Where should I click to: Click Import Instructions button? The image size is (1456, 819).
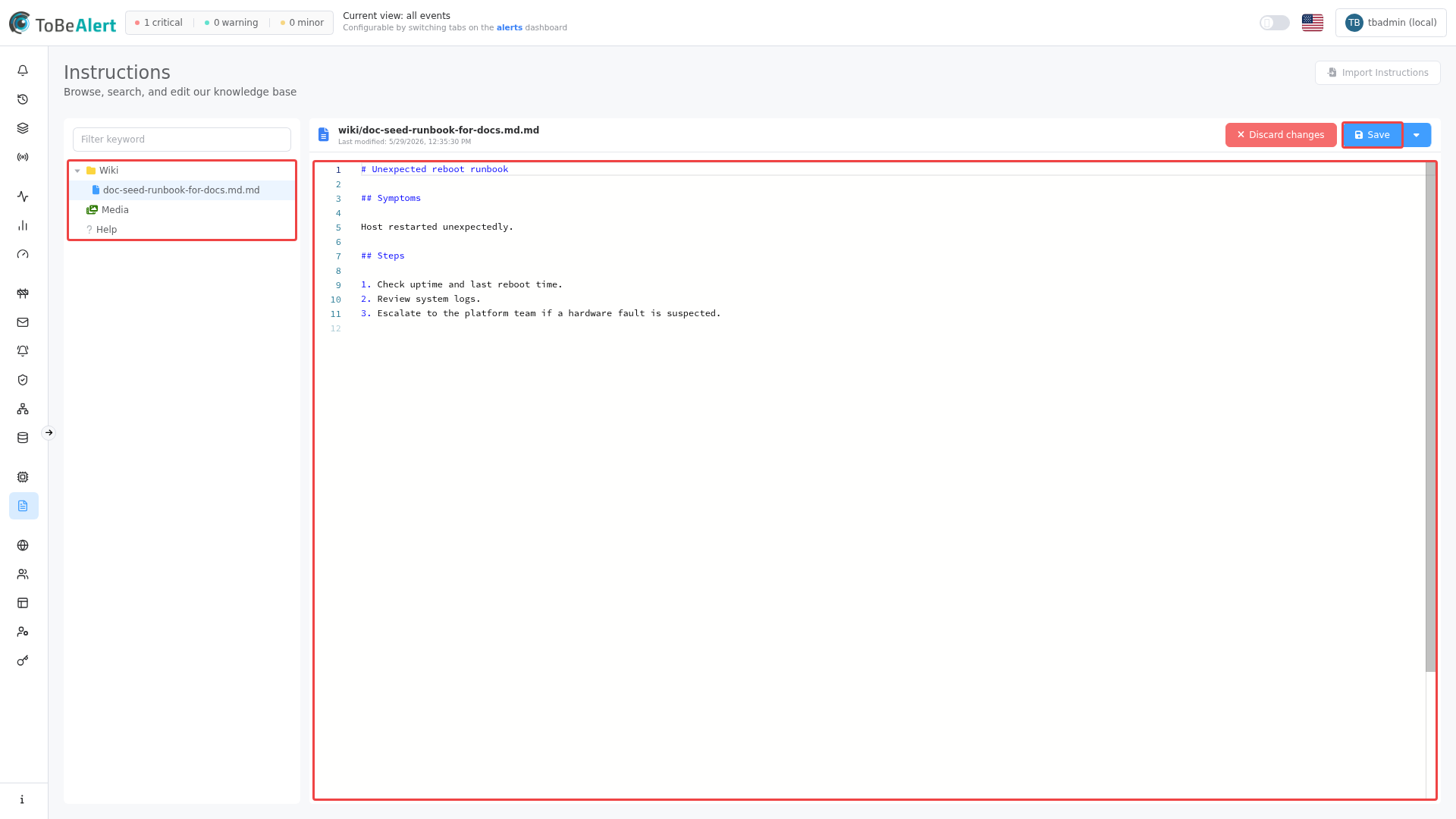pyautogui.click(x=1377, y=73)
